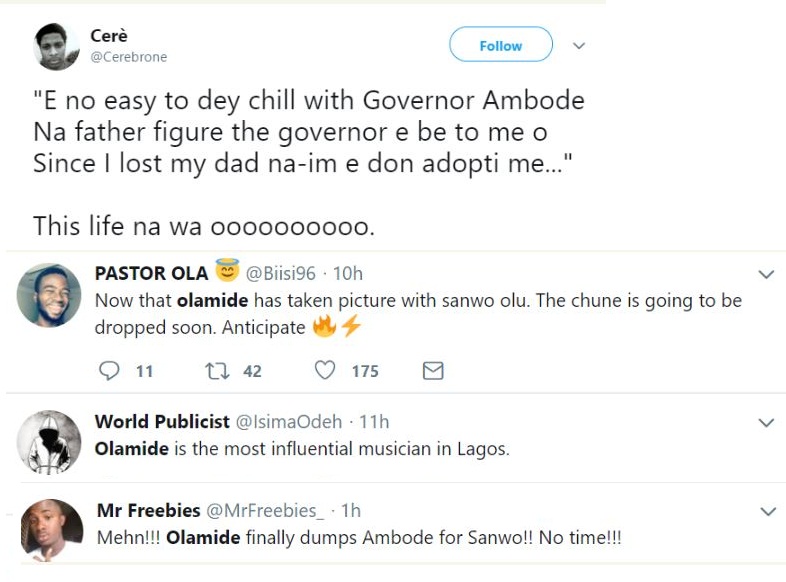This screenshot has width=786, height=582.
Task: Open Cerè's profile picture
Action: [57, 47]
